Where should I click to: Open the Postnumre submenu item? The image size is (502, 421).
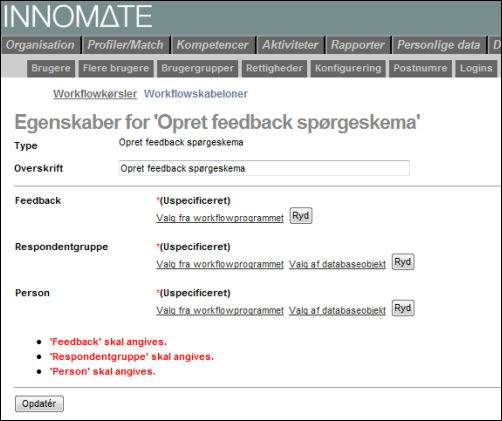(x=420, y=68)
